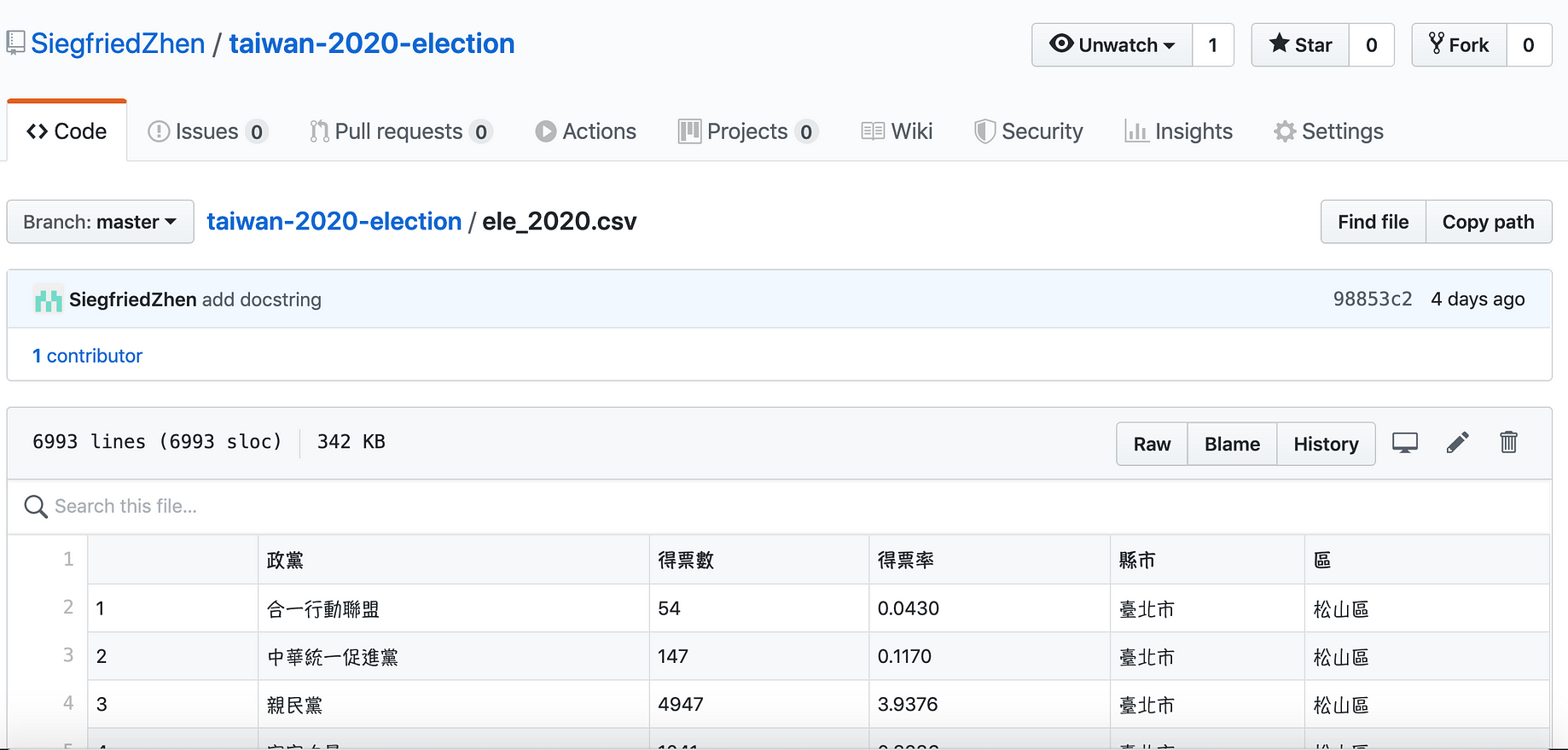Click the Copy path button
1568x750 pixels.
pos(1489,222)
